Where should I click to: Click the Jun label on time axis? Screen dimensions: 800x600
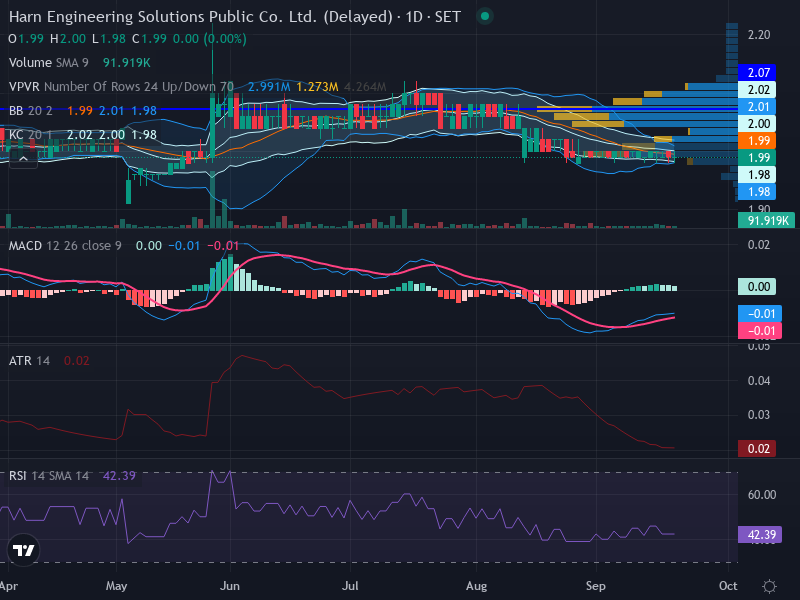(230, 586)
